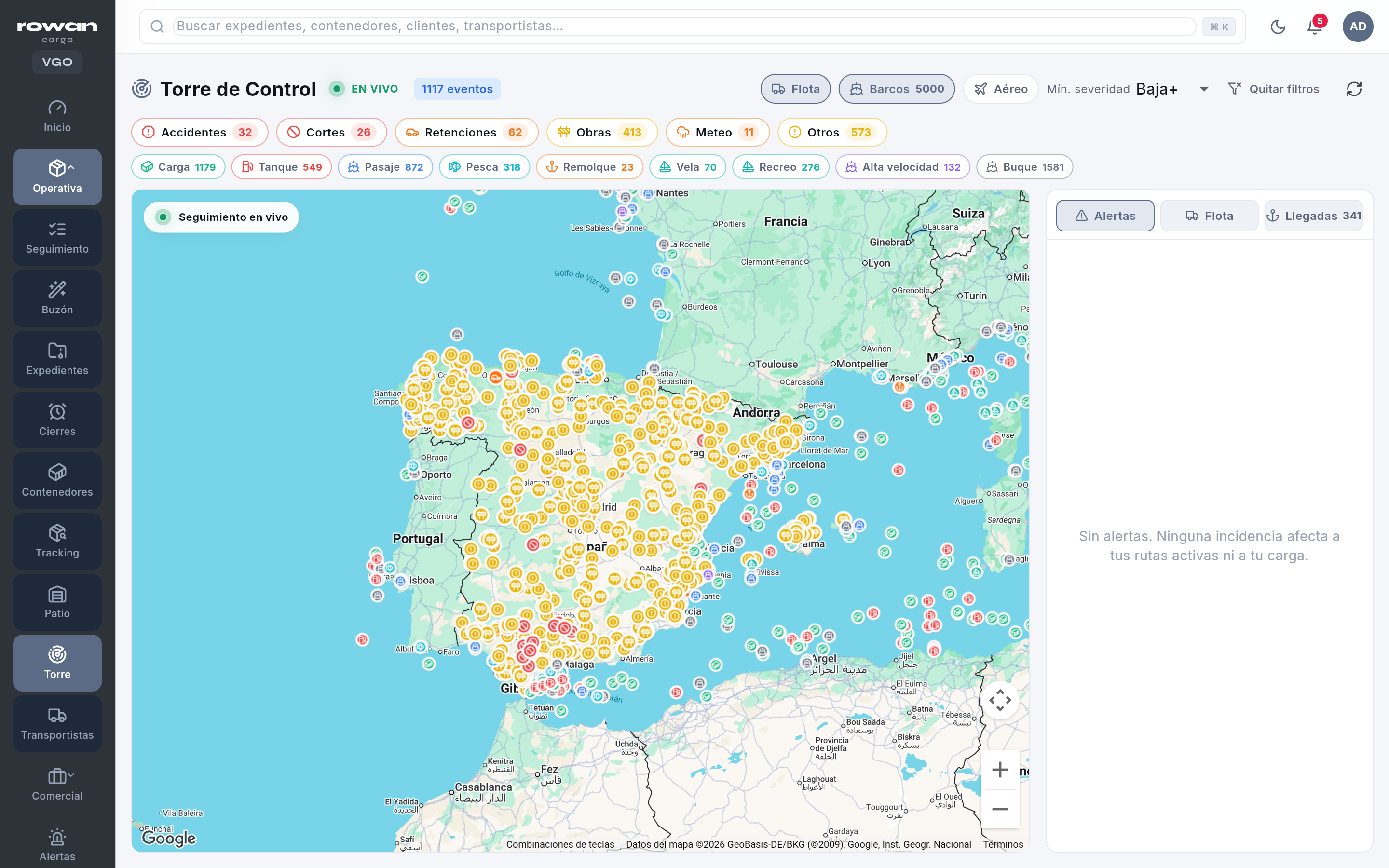Toggle the Aéreo layer filter
Image resolution: width=1389 pixels, height=868 pixels.
[1000, 89]
